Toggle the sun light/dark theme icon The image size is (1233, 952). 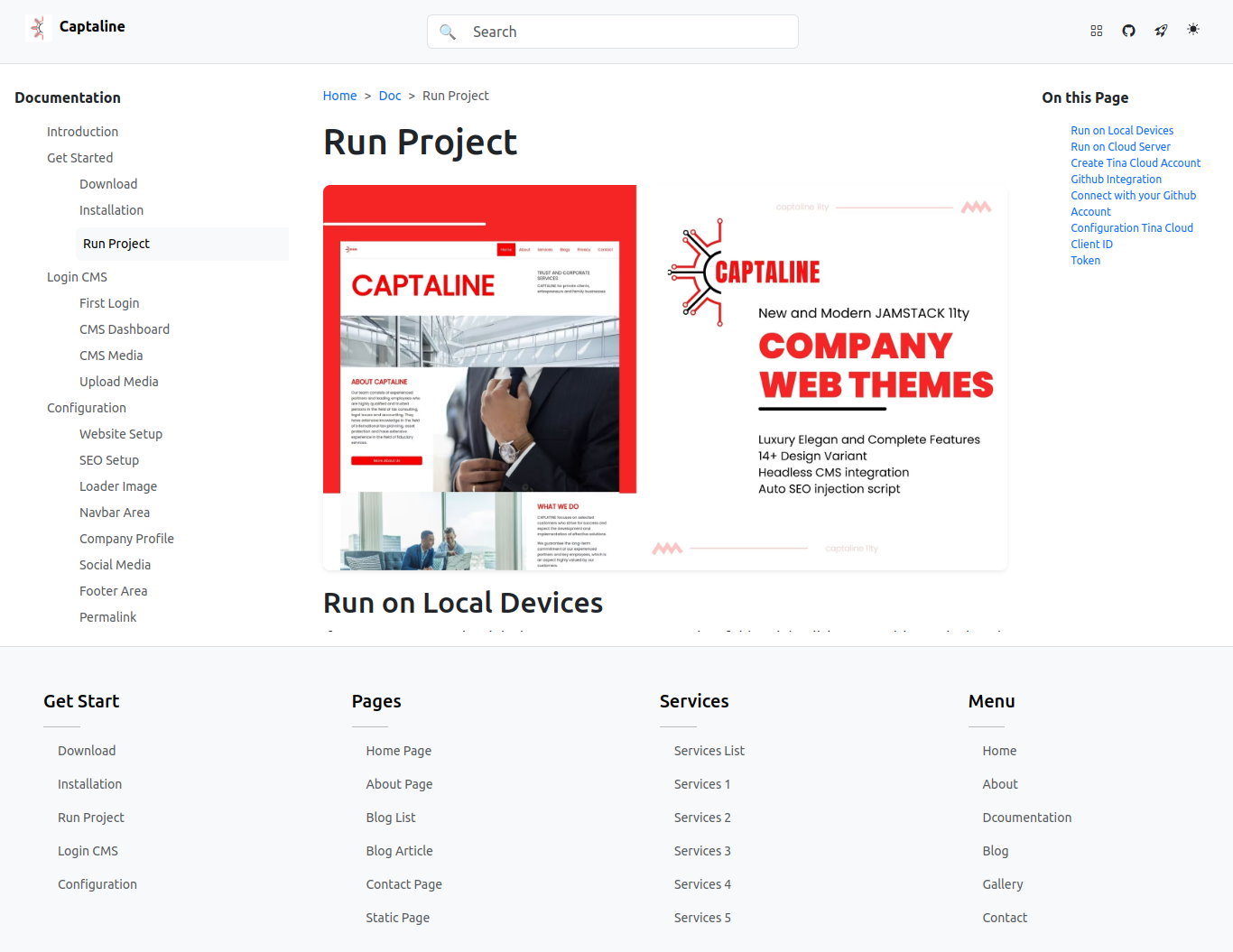[x=1193, y=30]
